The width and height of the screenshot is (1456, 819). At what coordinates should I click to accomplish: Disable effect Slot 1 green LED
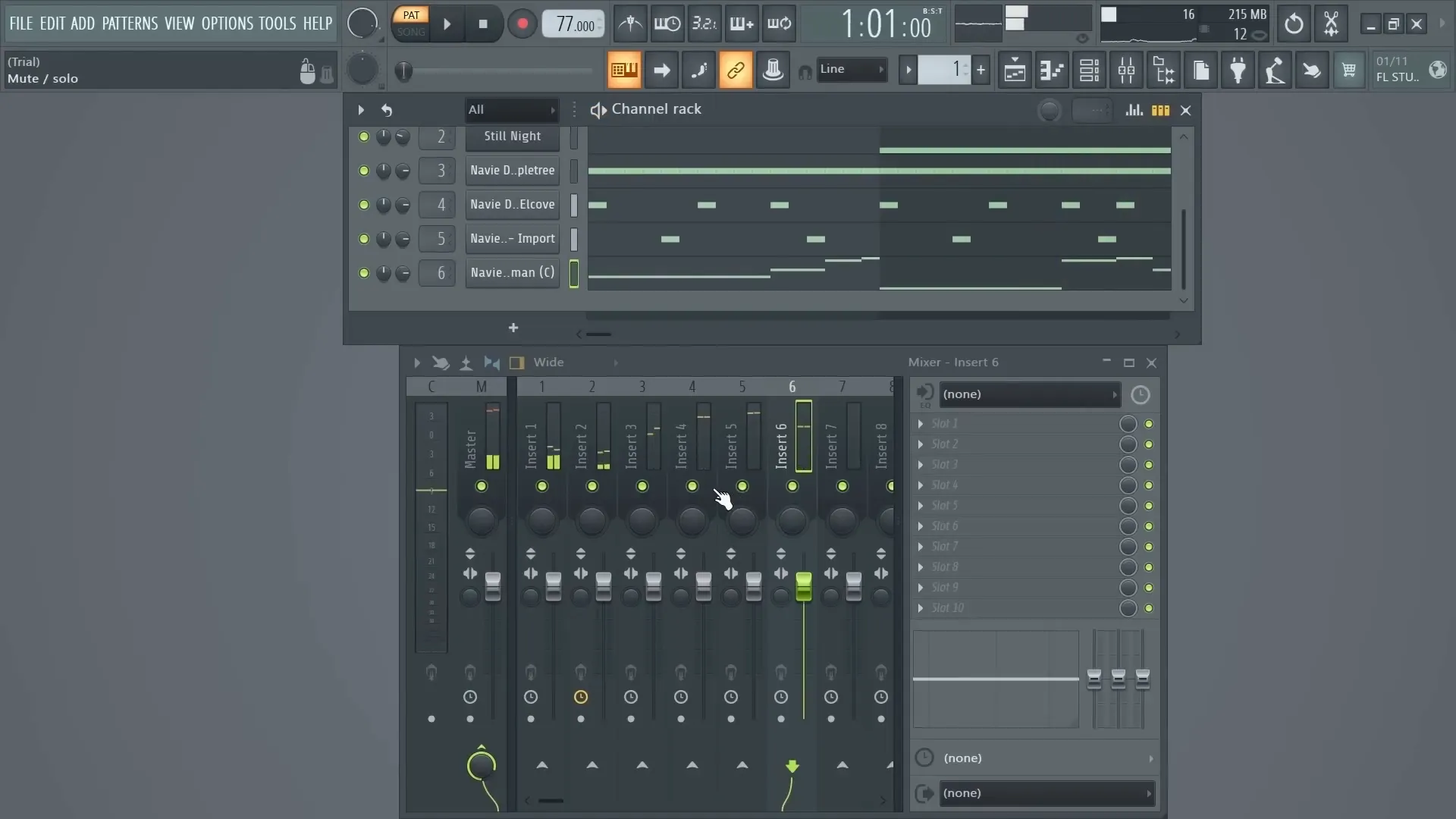pyautogui.click(x=1149, y=424)
